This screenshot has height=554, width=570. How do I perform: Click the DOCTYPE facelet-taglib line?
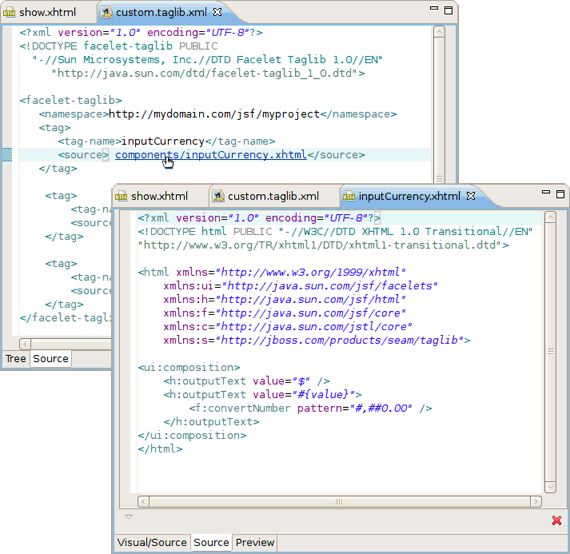click(x=119, y=47)
